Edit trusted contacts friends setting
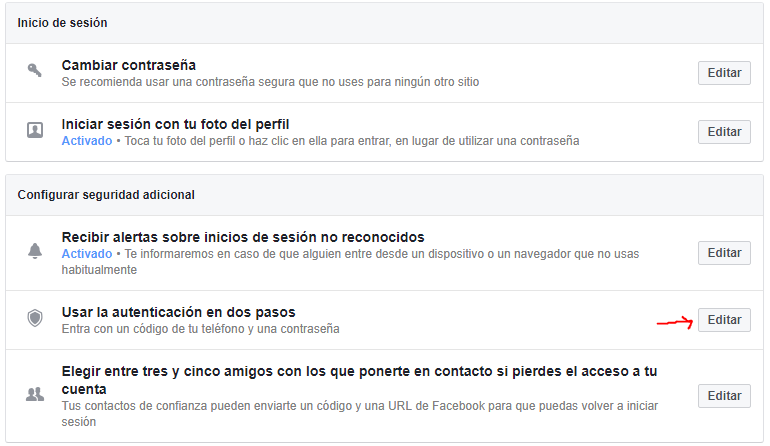The width and height of the screenshot is (770, 446). coord(724,395)
